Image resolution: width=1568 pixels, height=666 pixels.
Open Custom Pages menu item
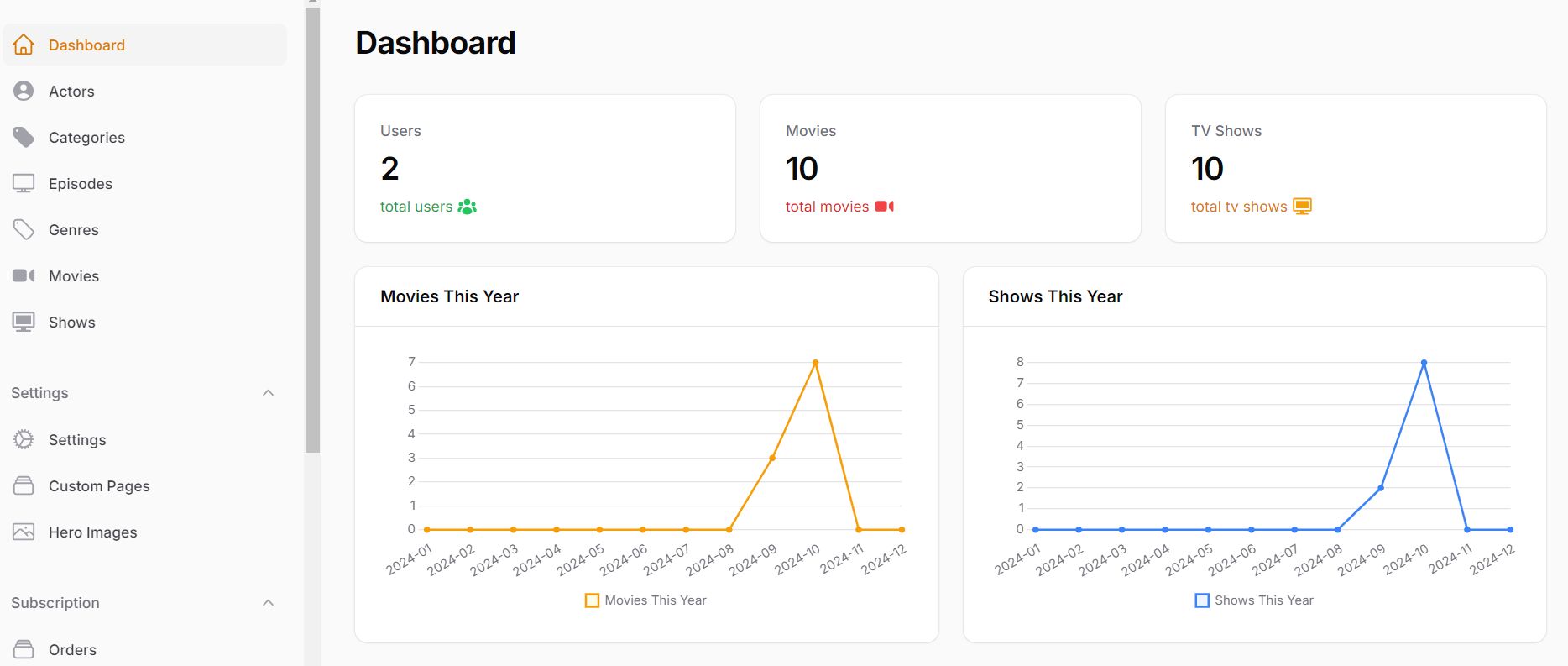pyautogui.click(x=99, y=485)
